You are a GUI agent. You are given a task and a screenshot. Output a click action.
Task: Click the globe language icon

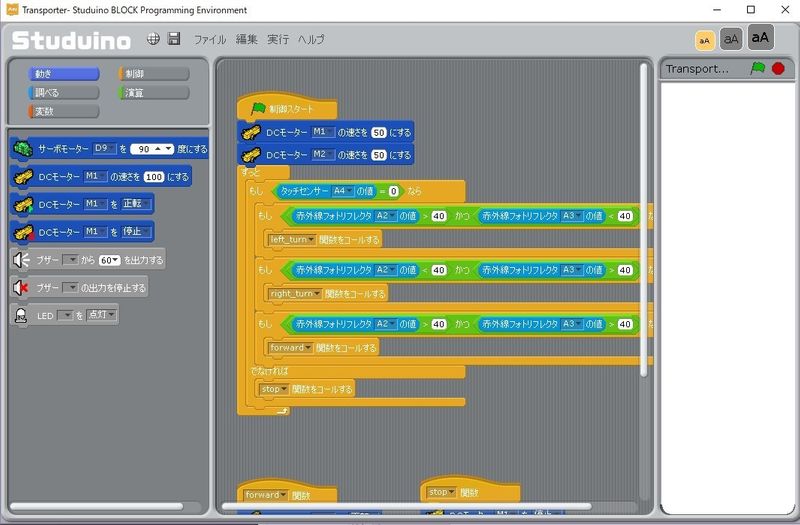(153, 39)
